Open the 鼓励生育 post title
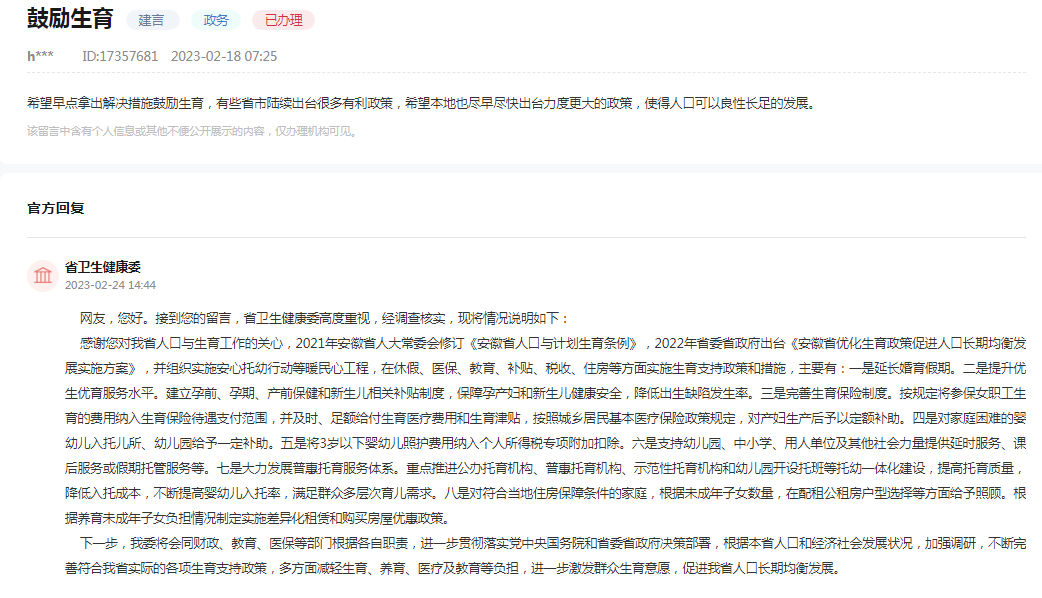 [70, 19]
